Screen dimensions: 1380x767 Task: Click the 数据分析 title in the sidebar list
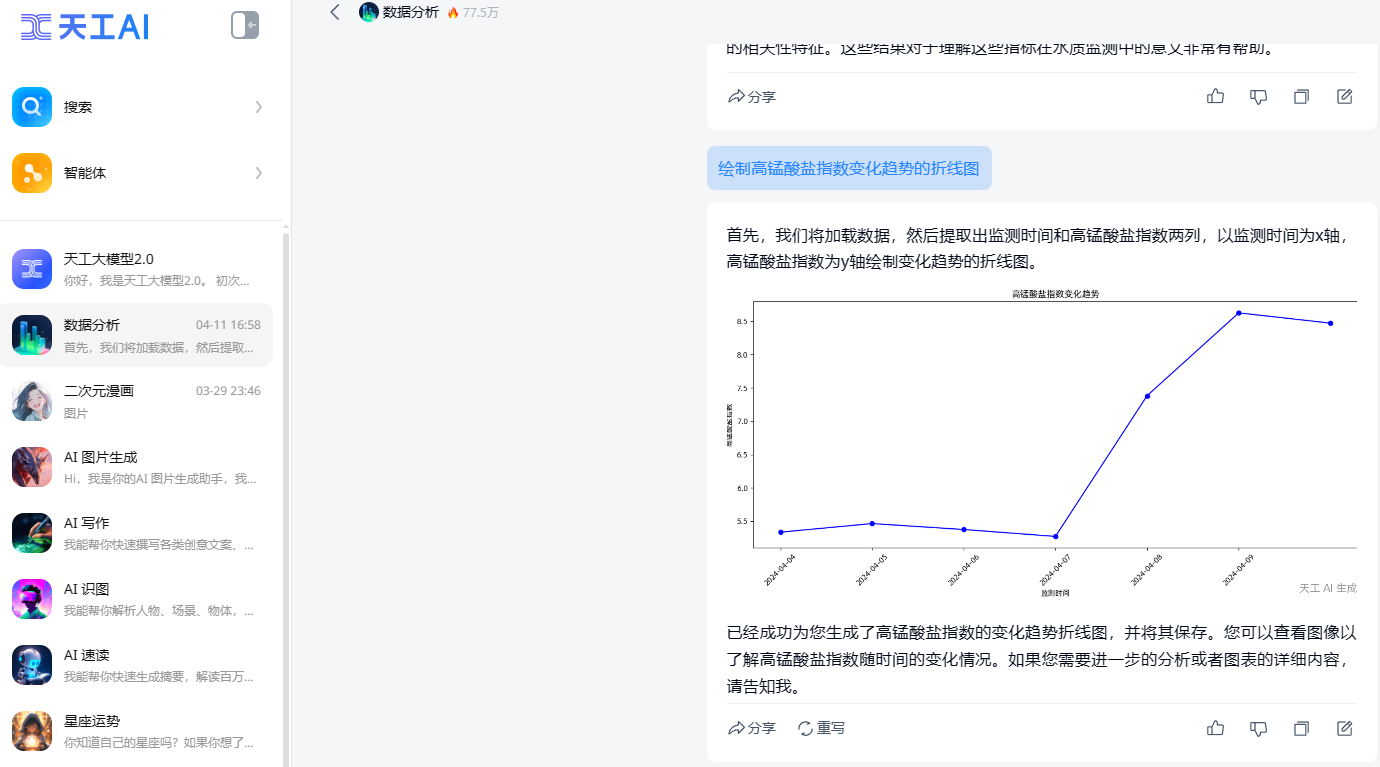click(92, 325)
